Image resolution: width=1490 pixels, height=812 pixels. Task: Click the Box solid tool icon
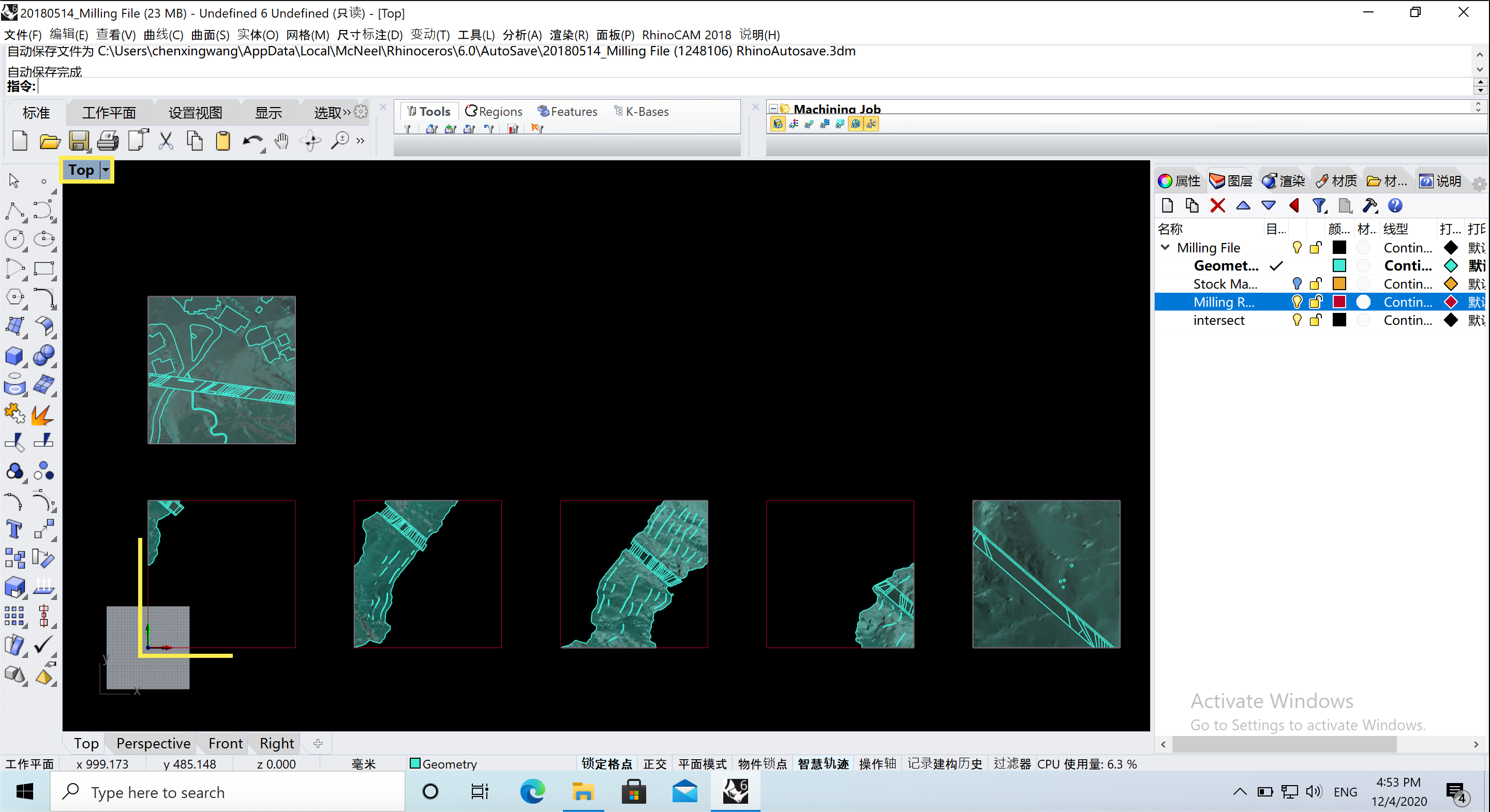click(14, 355)
